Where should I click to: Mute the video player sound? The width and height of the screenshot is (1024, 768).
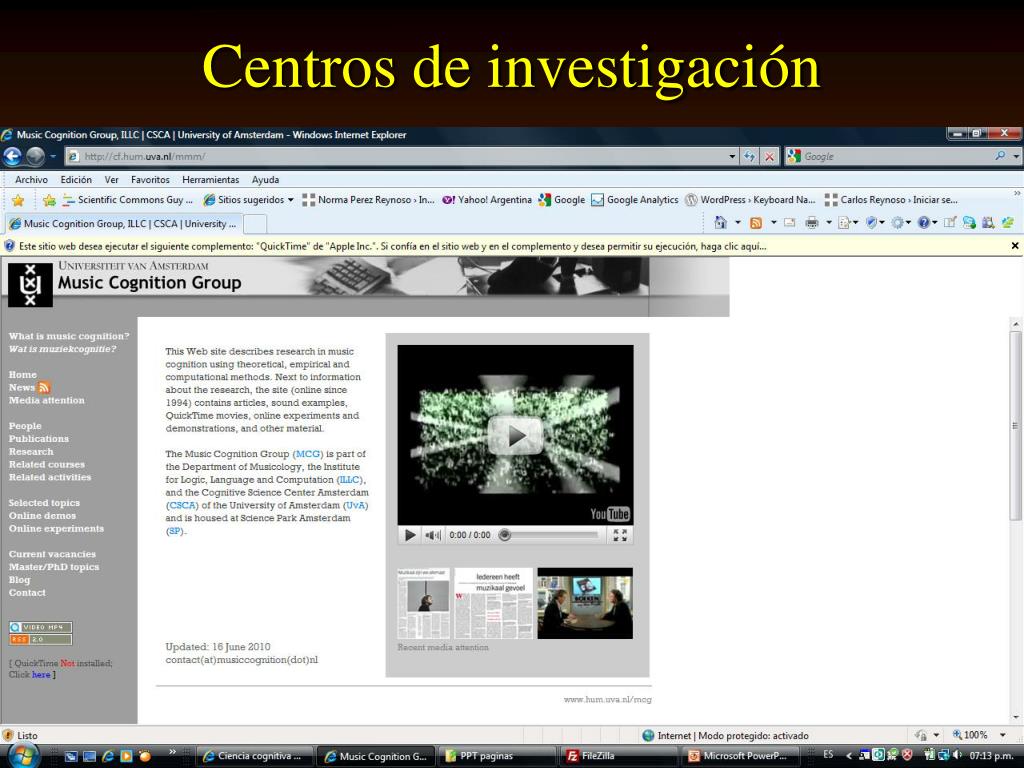click(x=433, y=535)
